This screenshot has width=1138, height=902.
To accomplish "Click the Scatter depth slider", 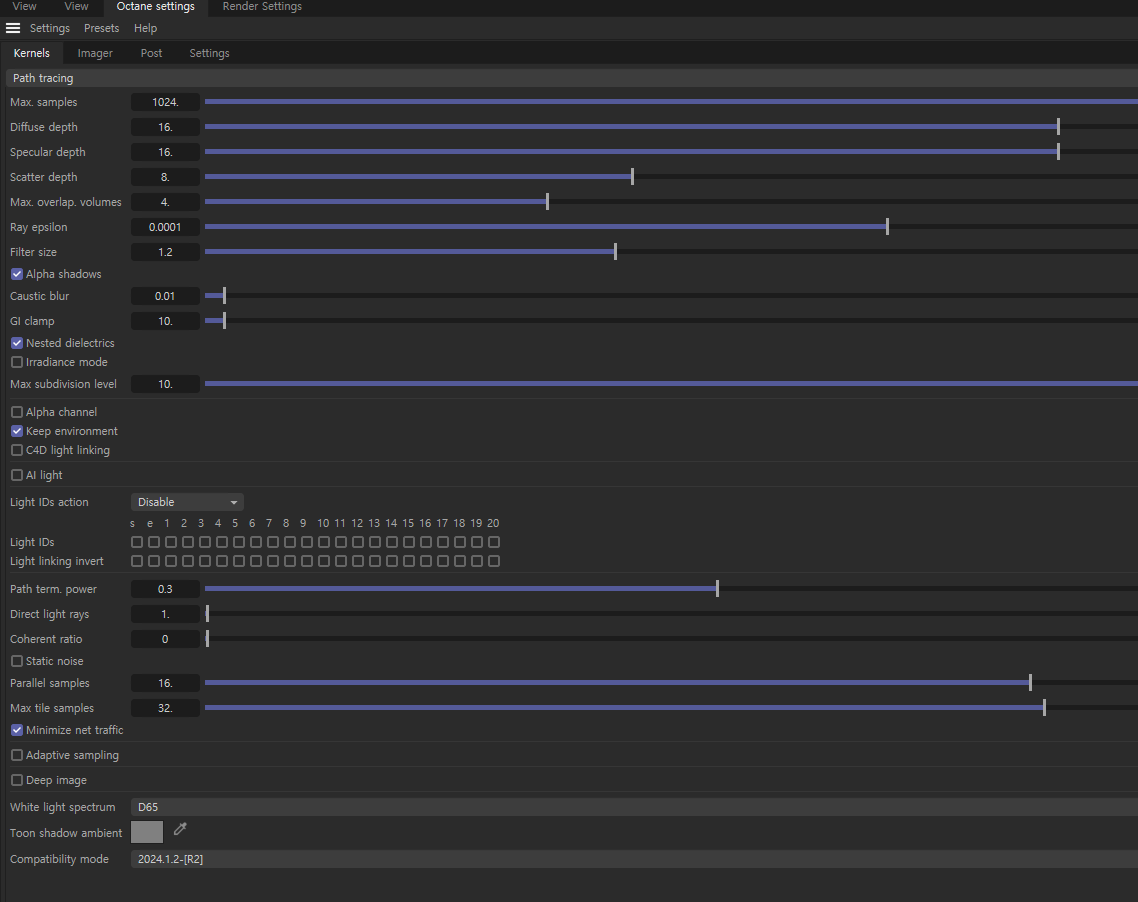I will (671, 177).
